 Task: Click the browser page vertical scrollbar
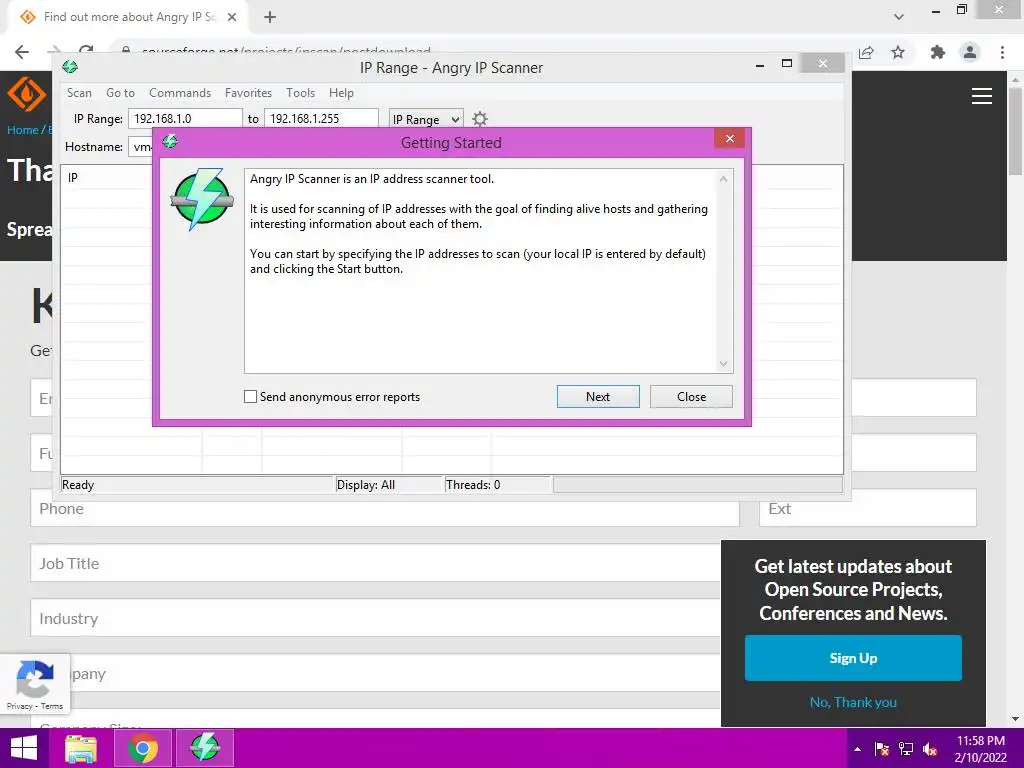1015,131
